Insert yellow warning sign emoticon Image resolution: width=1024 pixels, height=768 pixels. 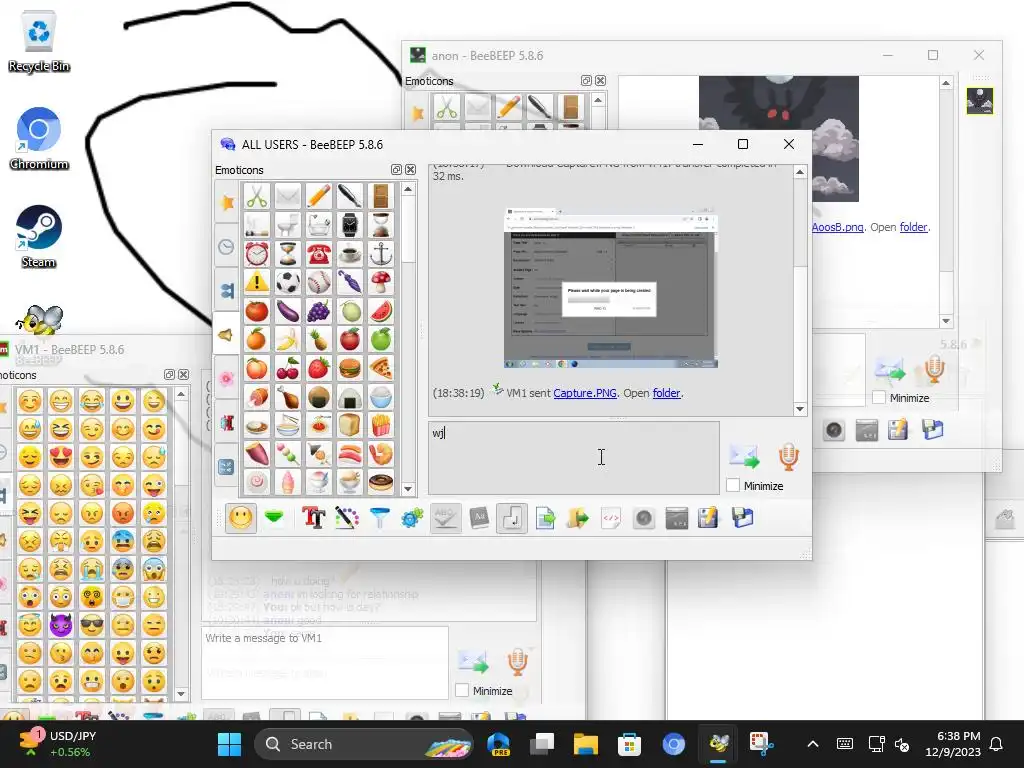point(257,282)
